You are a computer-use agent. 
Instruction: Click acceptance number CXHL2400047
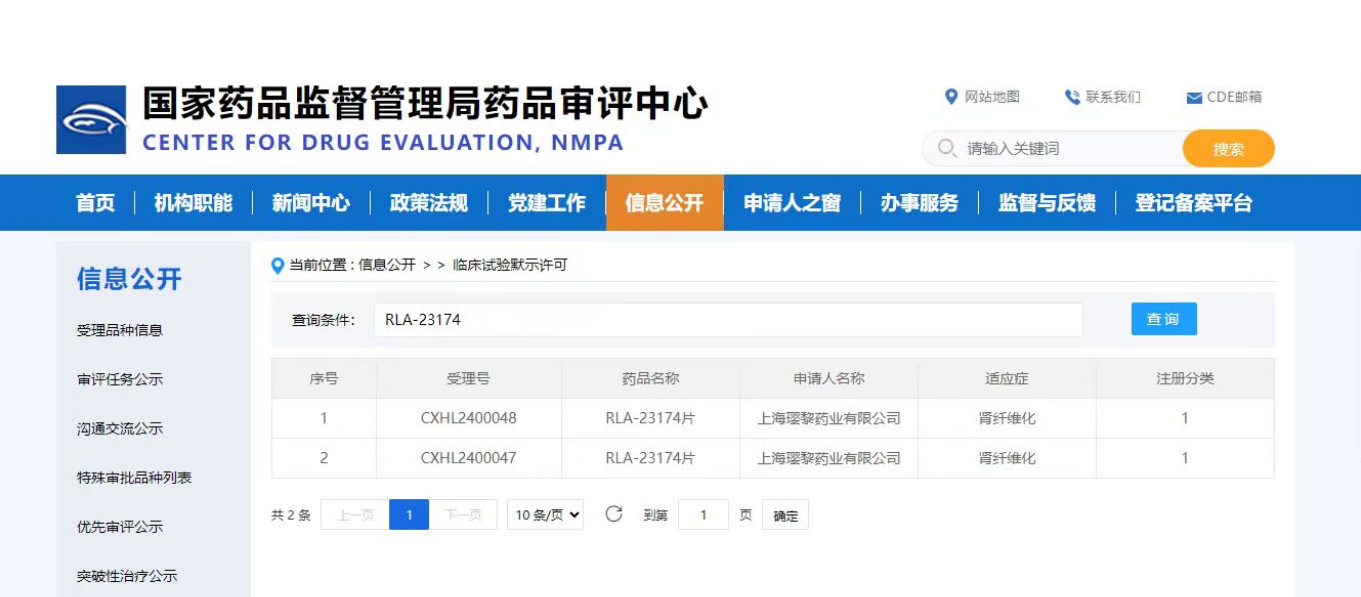pyautogui.click(x=469, y=458)
